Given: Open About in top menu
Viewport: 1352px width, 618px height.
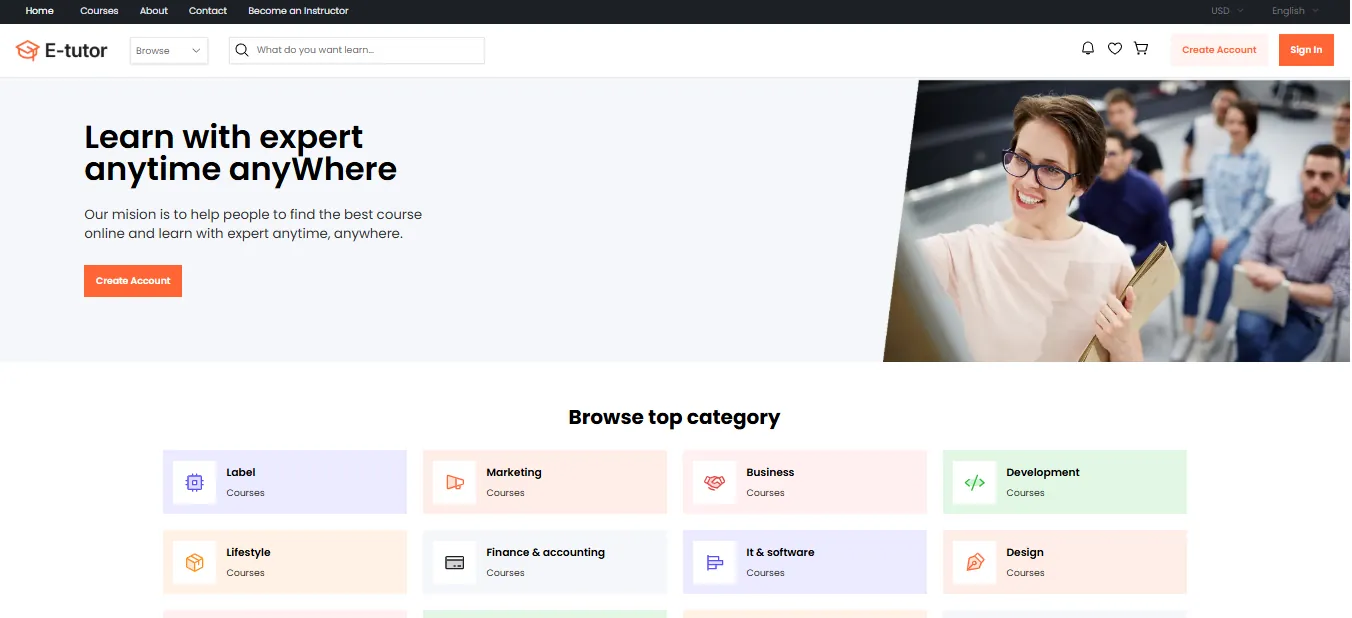Looking at the screenshot, I should coord(154,11).
